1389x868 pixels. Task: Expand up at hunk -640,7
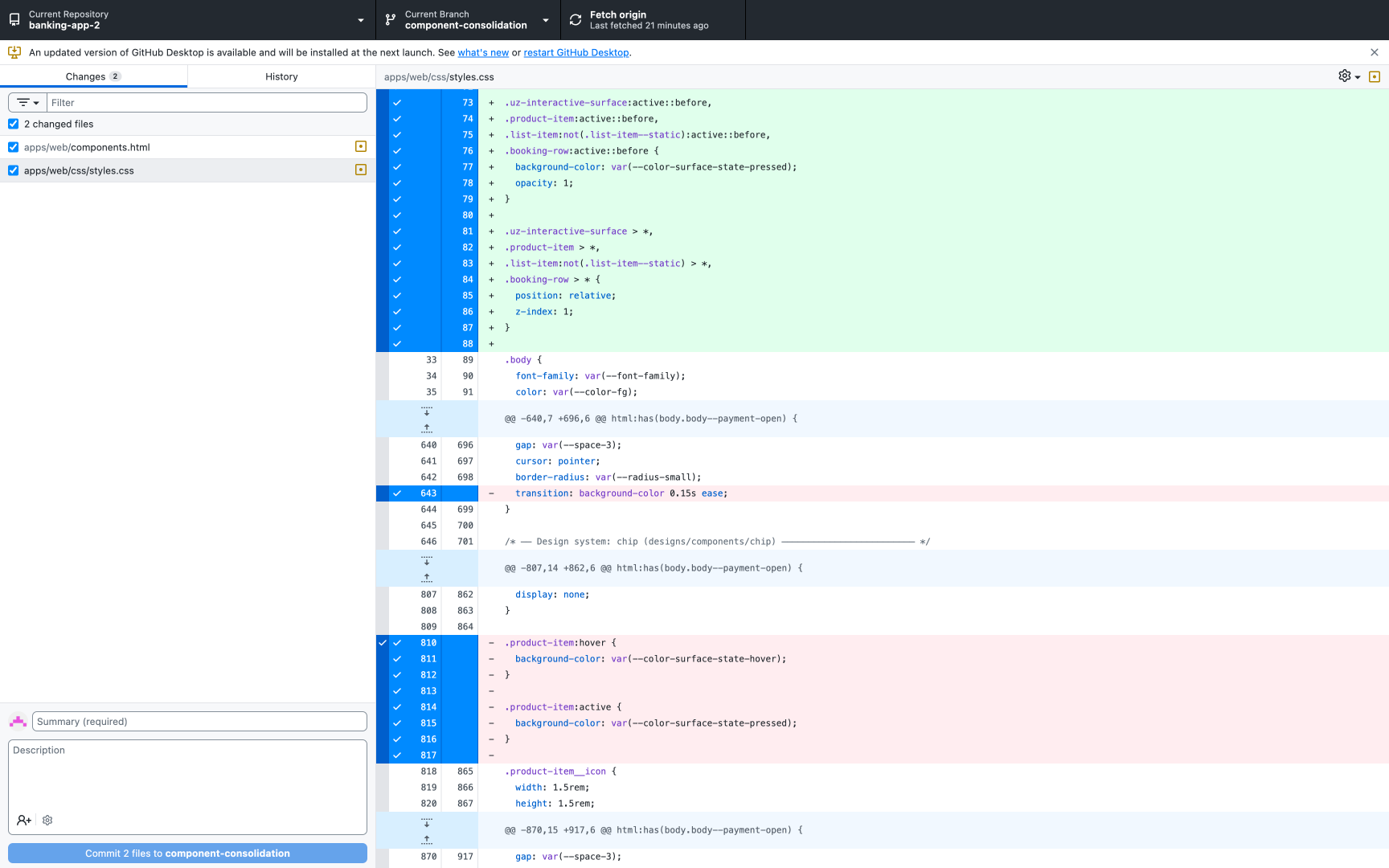(x=427, y=428)
